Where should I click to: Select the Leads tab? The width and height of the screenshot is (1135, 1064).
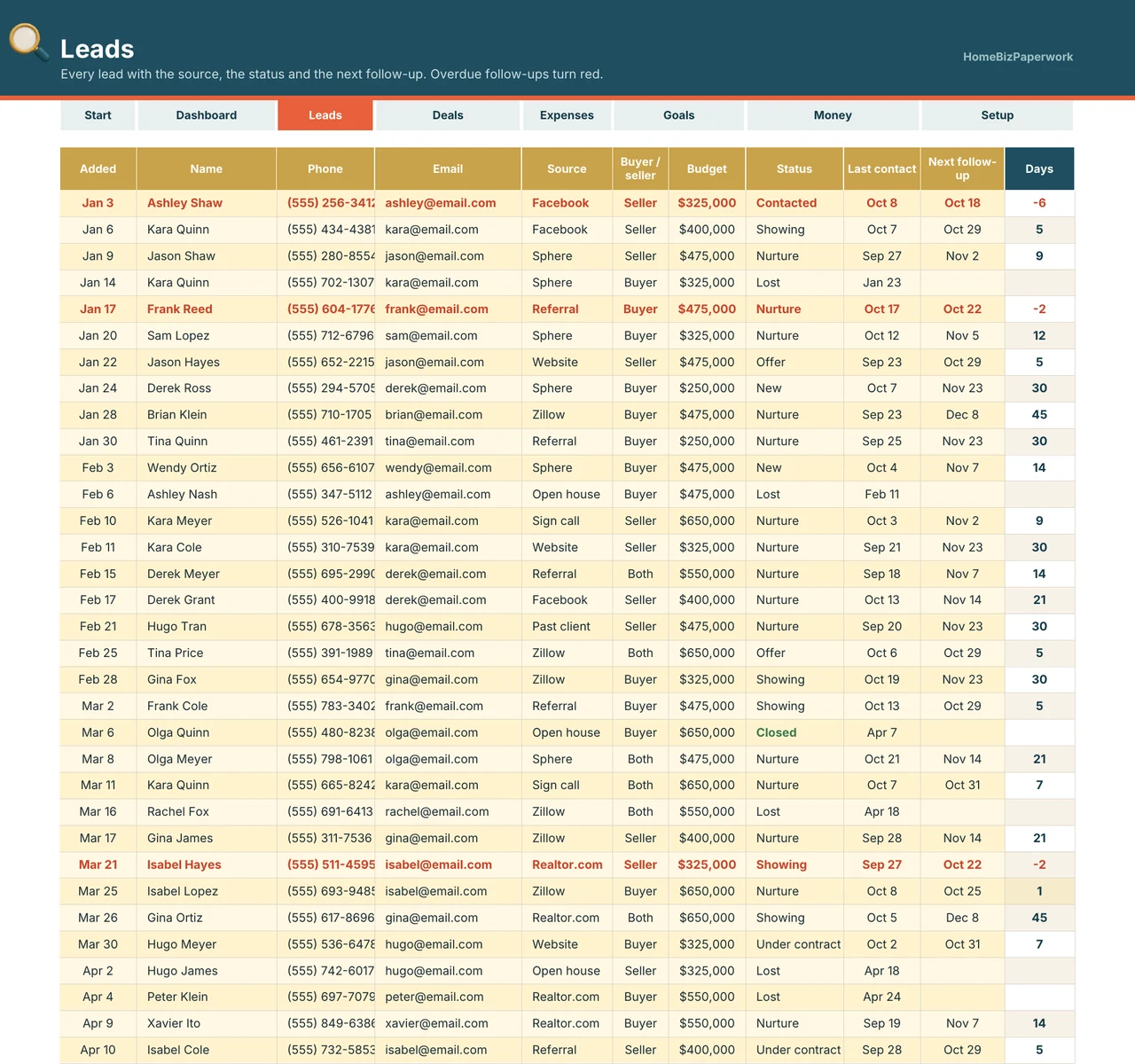point(325,115)
